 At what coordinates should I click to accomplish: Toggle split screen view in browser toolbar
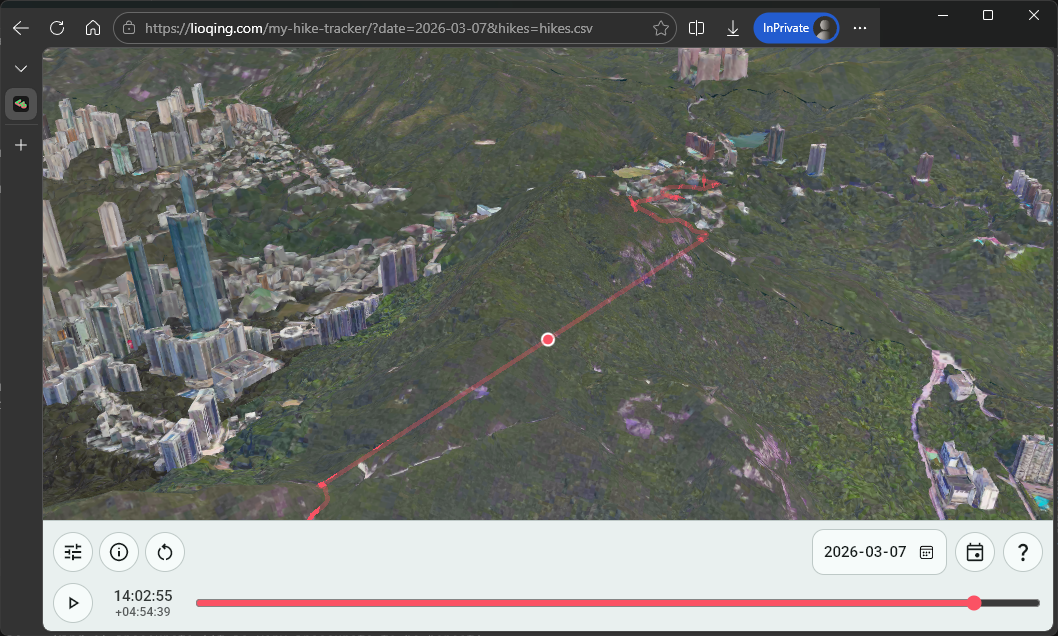pyautogui.click(x=696, y=27)
